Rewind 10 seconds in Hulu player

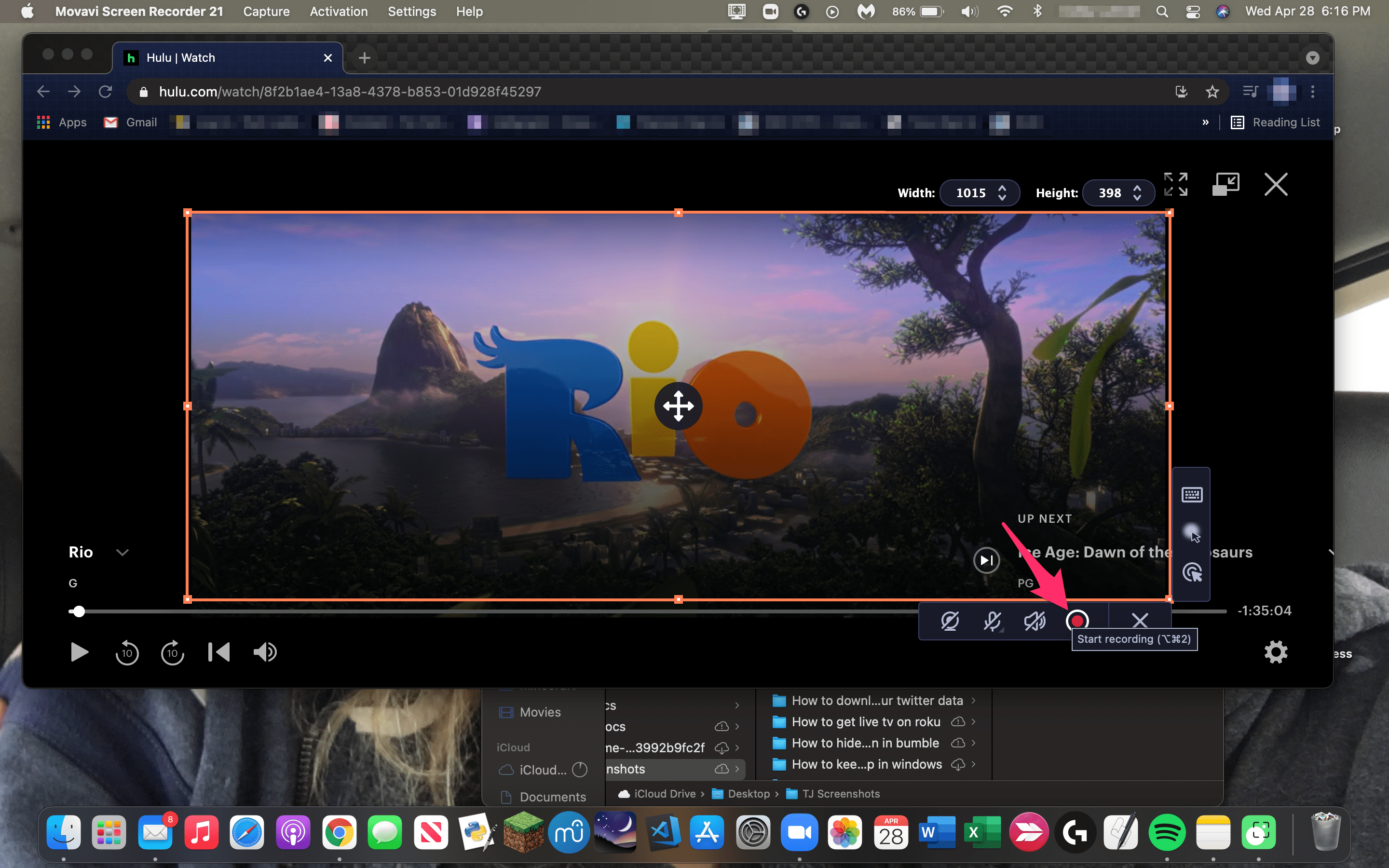(127, 652)
